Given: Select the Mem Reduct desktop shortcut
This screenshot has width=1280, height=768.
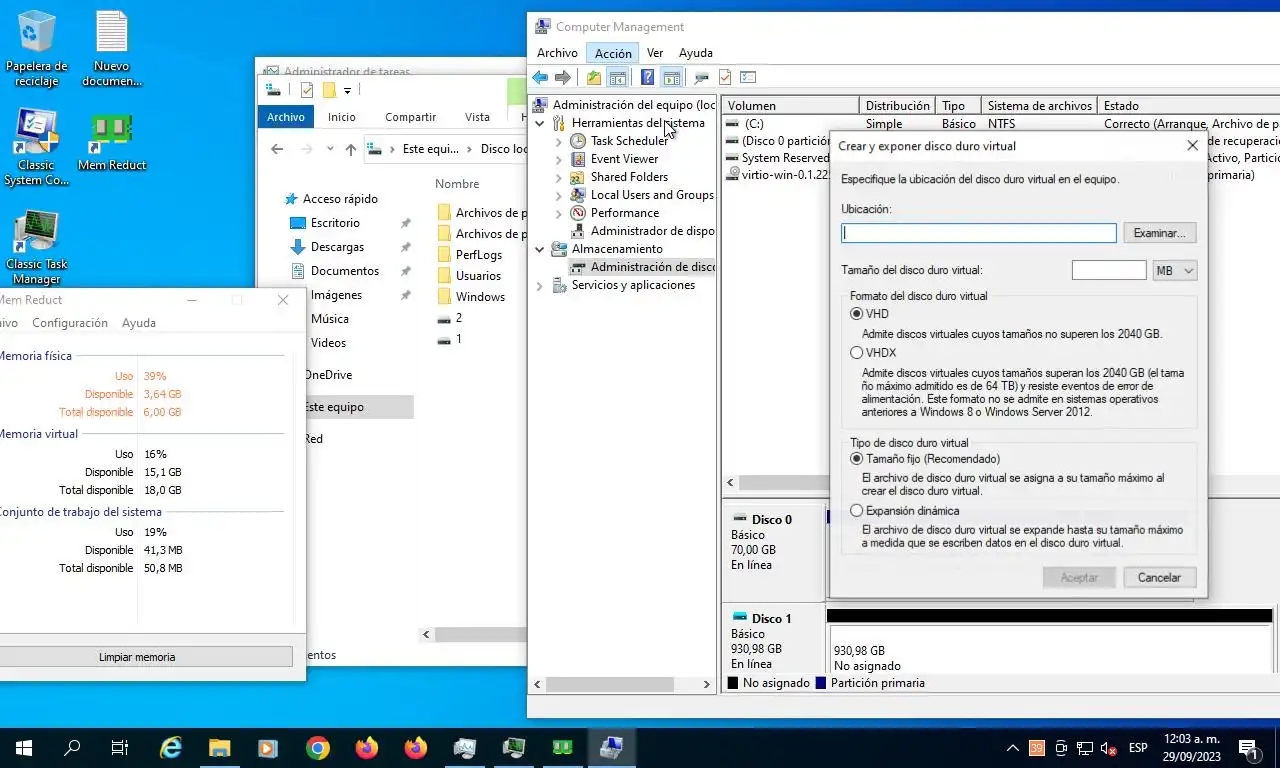Looking at the screenshot, I should pyautogui.click(x=112, y=141).
